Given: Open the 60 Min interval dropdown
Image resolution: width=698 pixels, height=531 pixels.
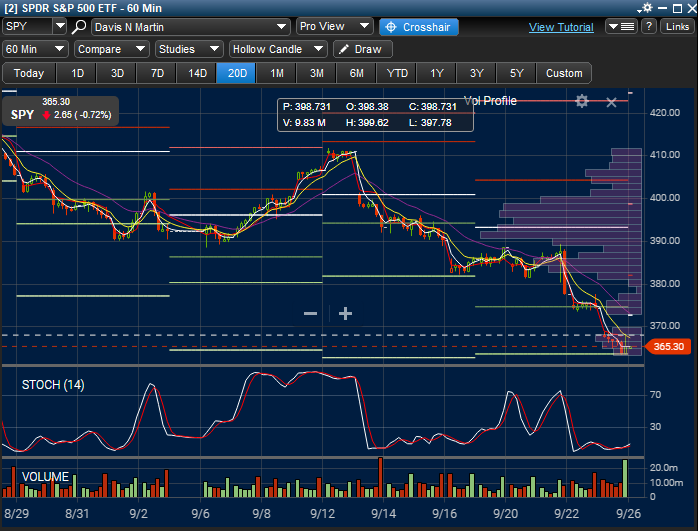Looking at the screenshot, I should [x=35, y=49].
